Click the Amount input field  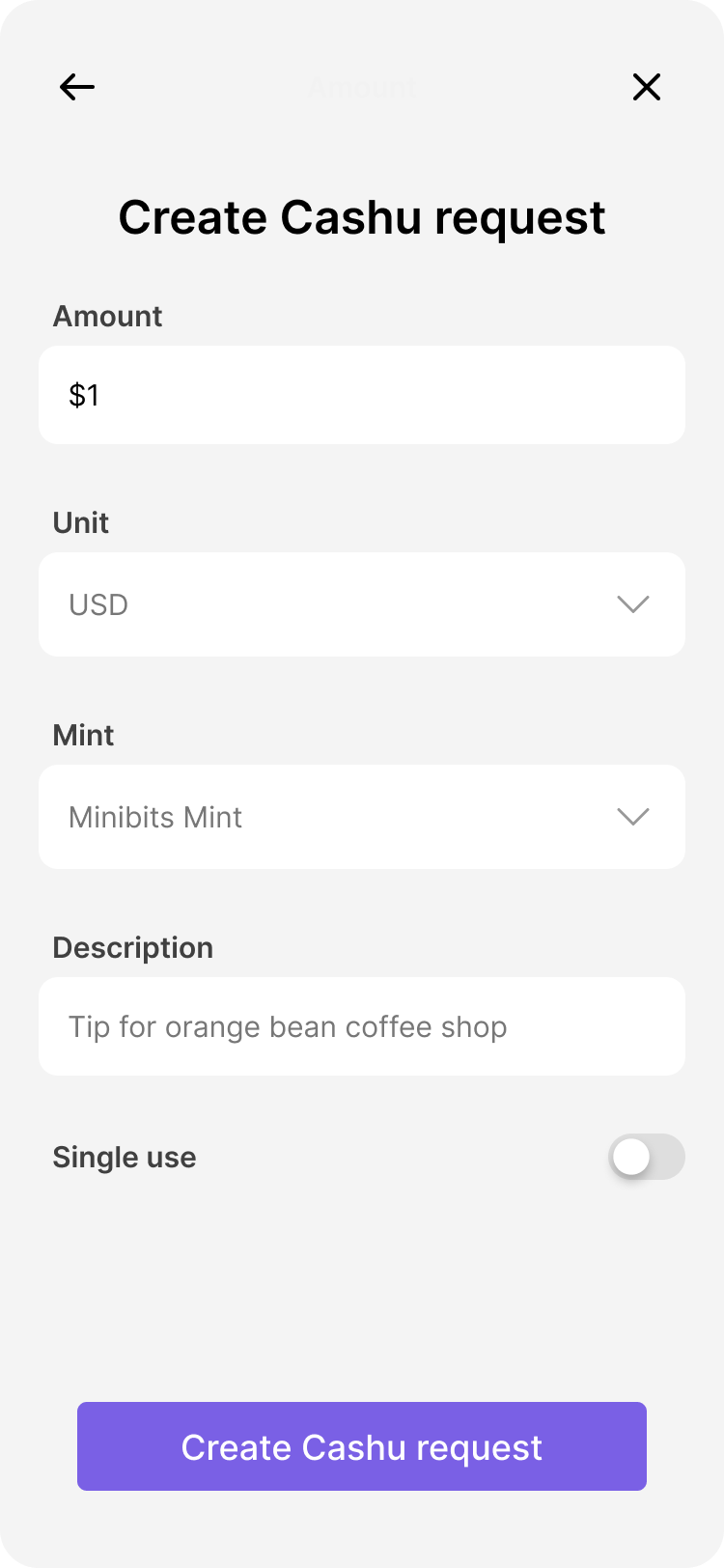[362, 395]
